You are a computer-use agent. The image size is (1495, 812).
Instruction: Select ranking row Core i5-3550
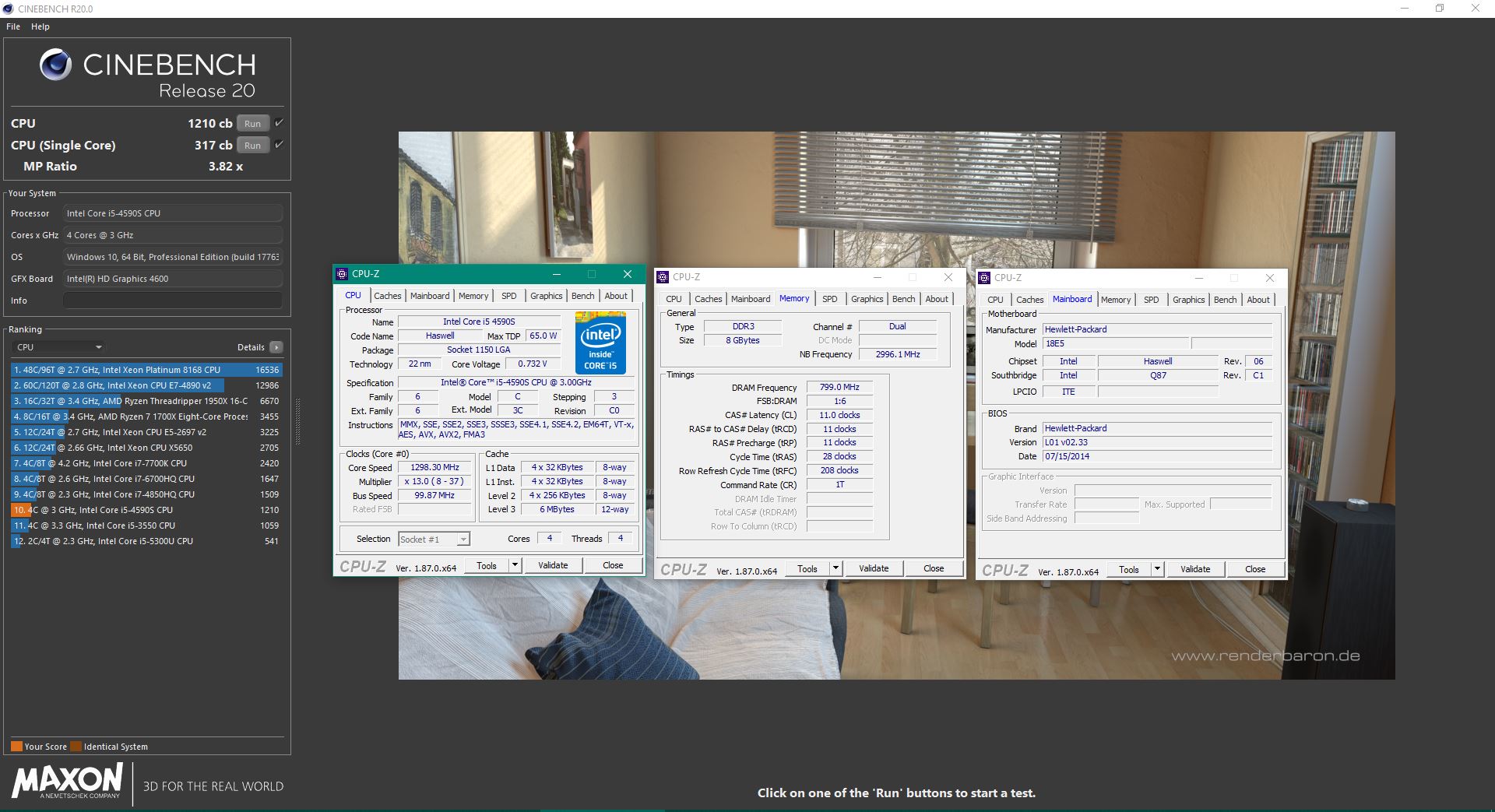click(146, 526)
